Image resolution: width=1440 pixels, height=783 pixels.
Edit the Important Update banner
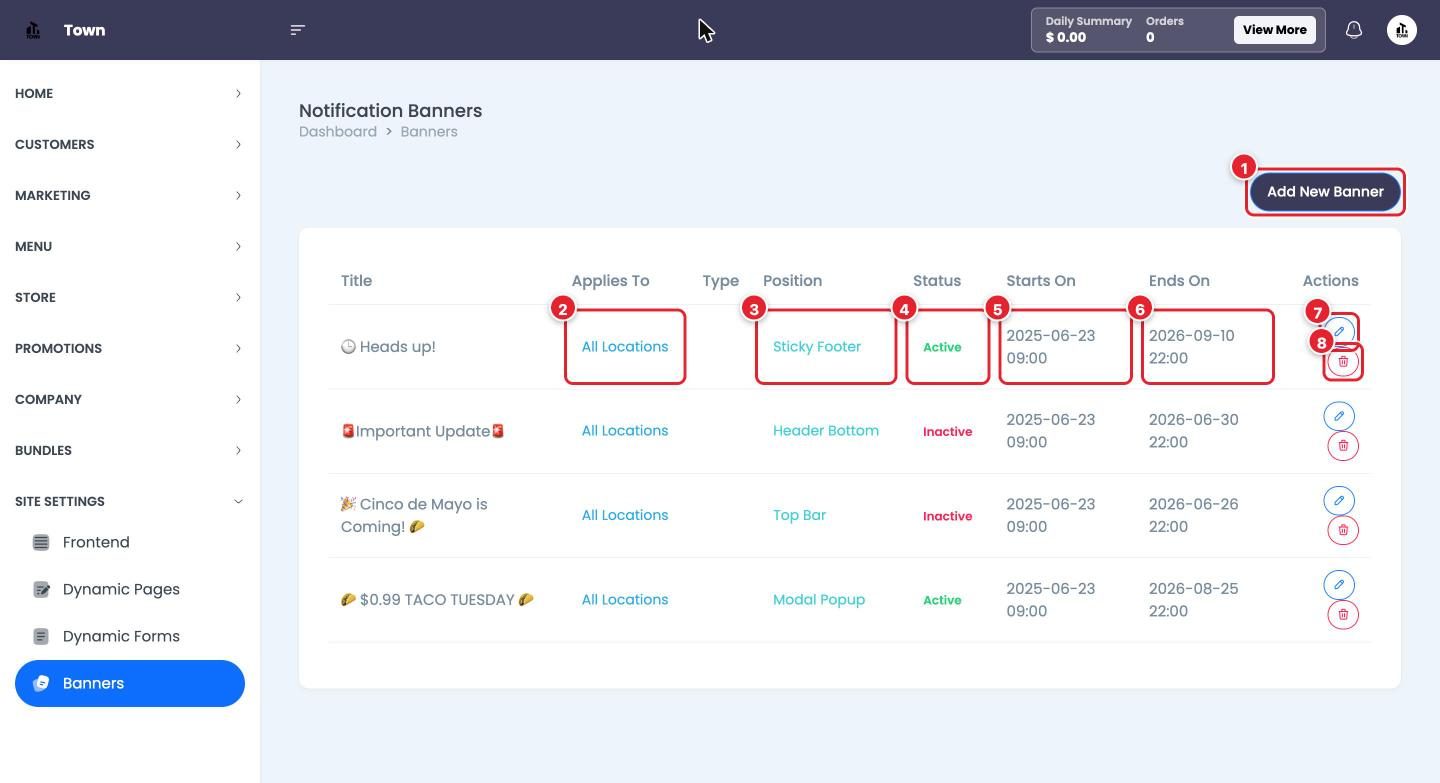tap(1339, 416)
